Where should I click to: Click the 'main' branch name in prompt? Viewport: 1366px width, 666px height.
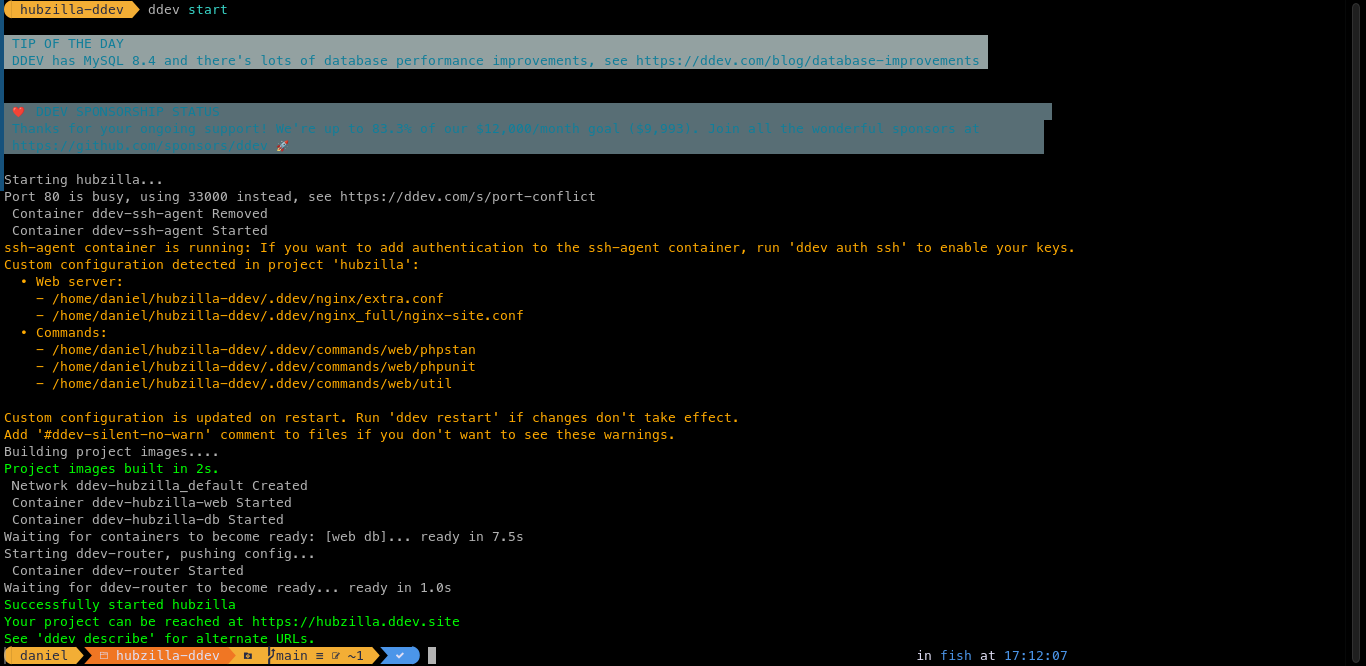(292, 656)
